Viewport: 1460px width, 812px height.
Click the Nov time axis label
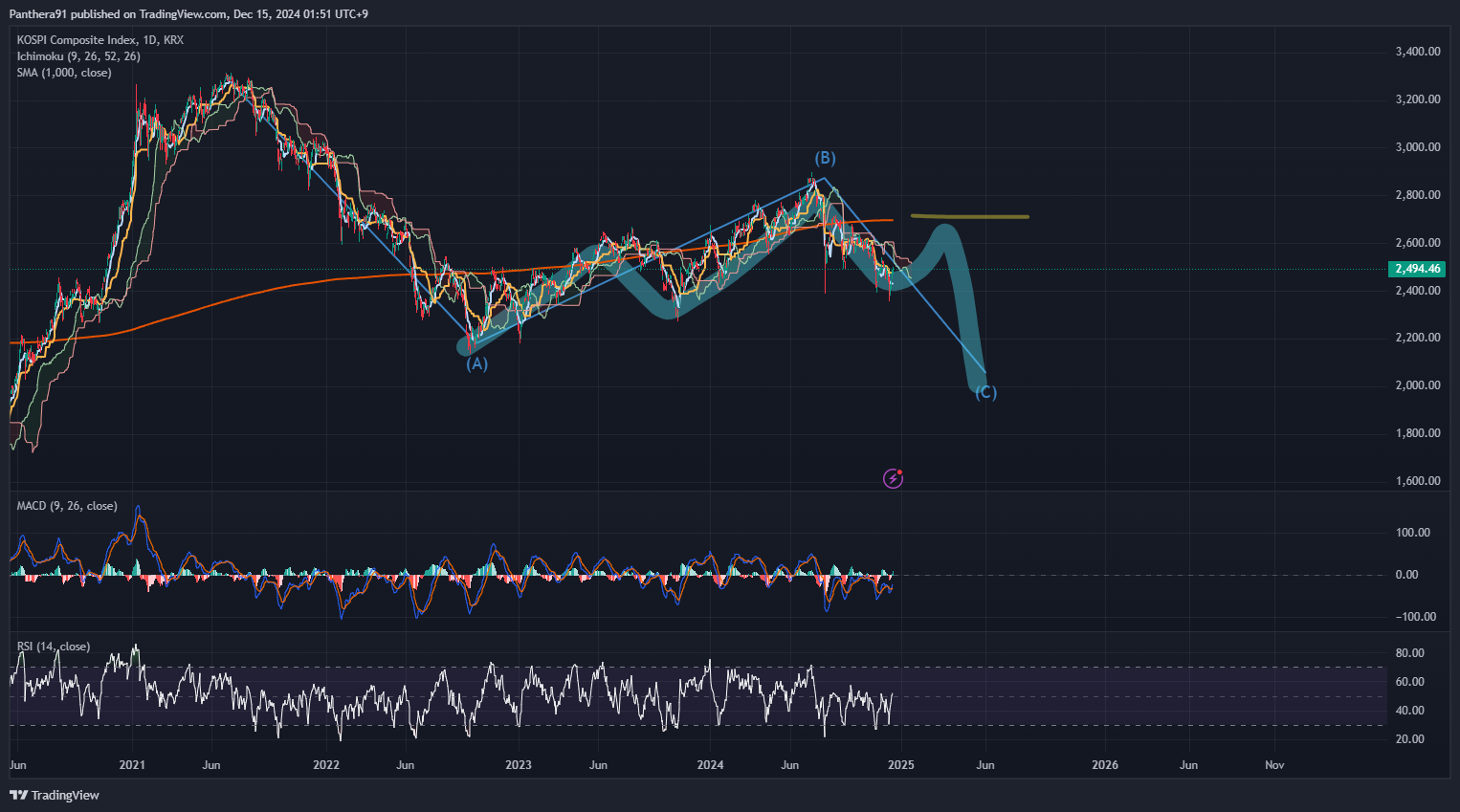point(1274,765)
